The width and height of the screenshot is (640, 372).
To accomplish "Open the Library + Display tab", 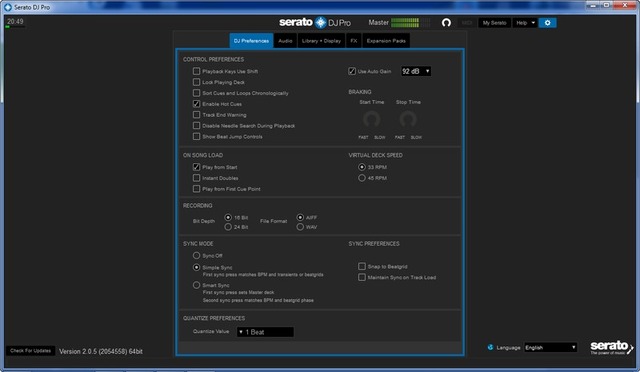I will pyautogui.click(x=321, y=41).
